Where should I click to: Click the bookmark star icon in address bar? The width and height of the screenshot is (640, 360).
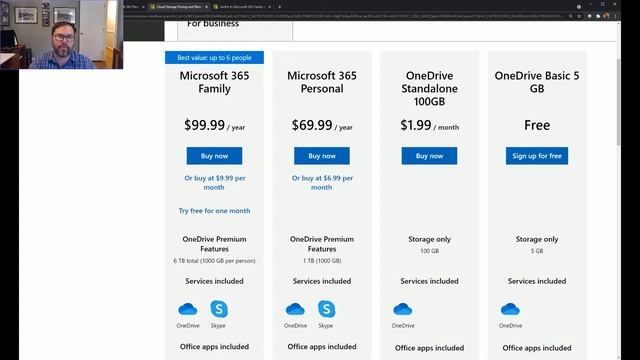pyautogui.click(x=579, y=16)
